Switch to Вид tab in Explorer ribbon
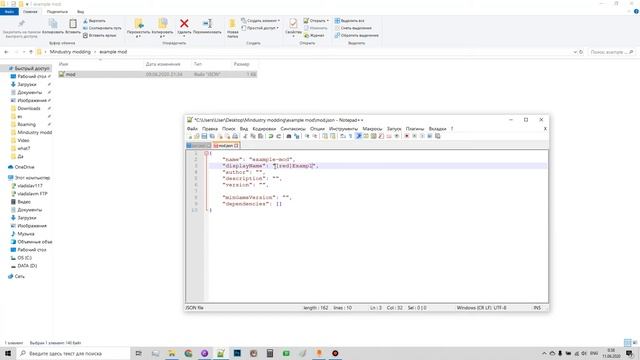 click(x=80, y=12)
